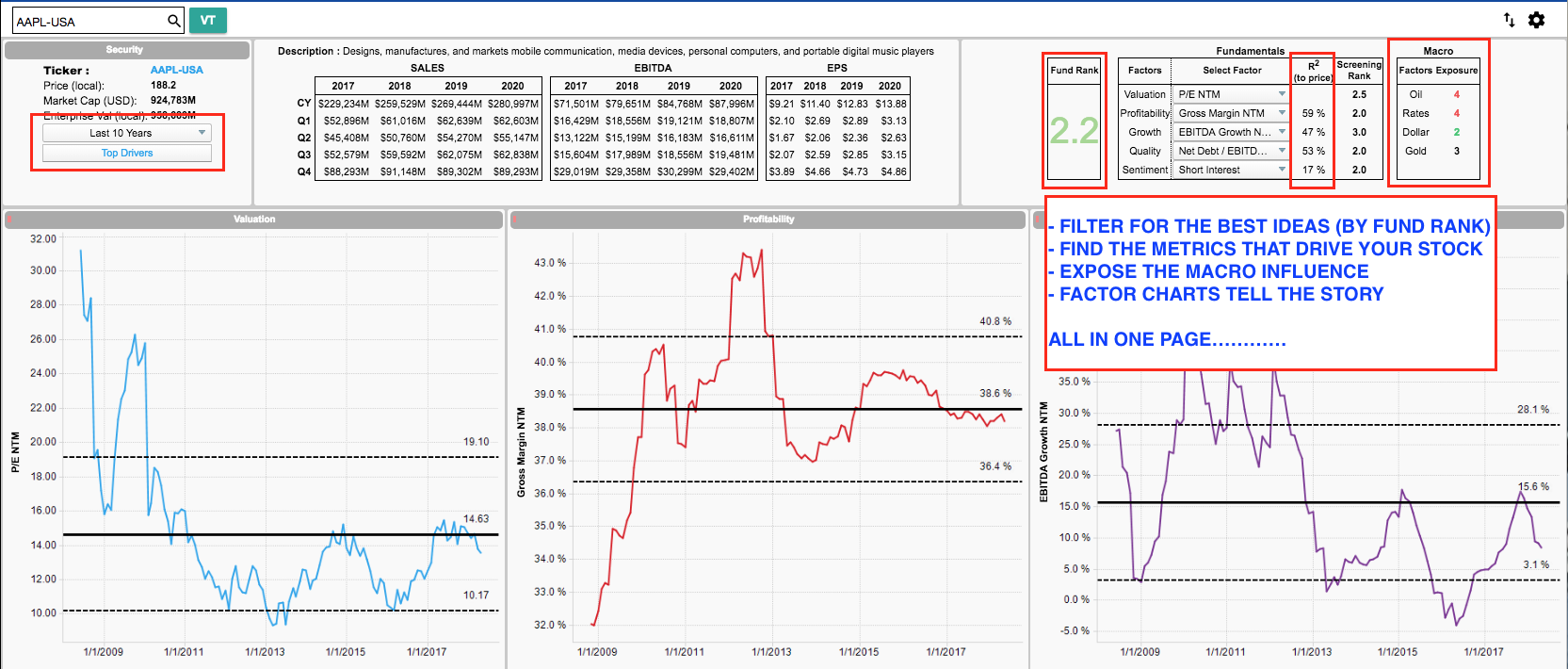The image size is (1568, 669).
Task: Click the Select Factor column header
Action: [1232, 70]
